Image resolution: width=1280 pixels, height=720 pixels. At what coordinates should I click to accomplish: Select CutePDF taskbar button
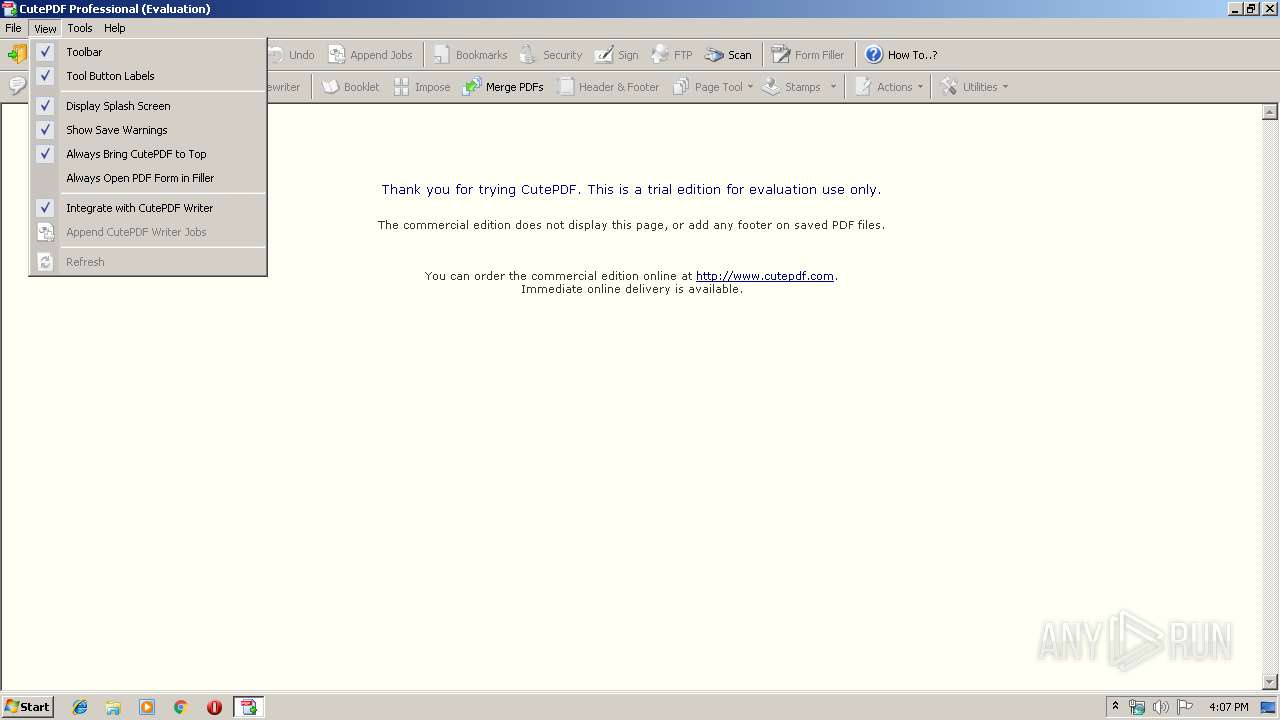pos(248,707)
